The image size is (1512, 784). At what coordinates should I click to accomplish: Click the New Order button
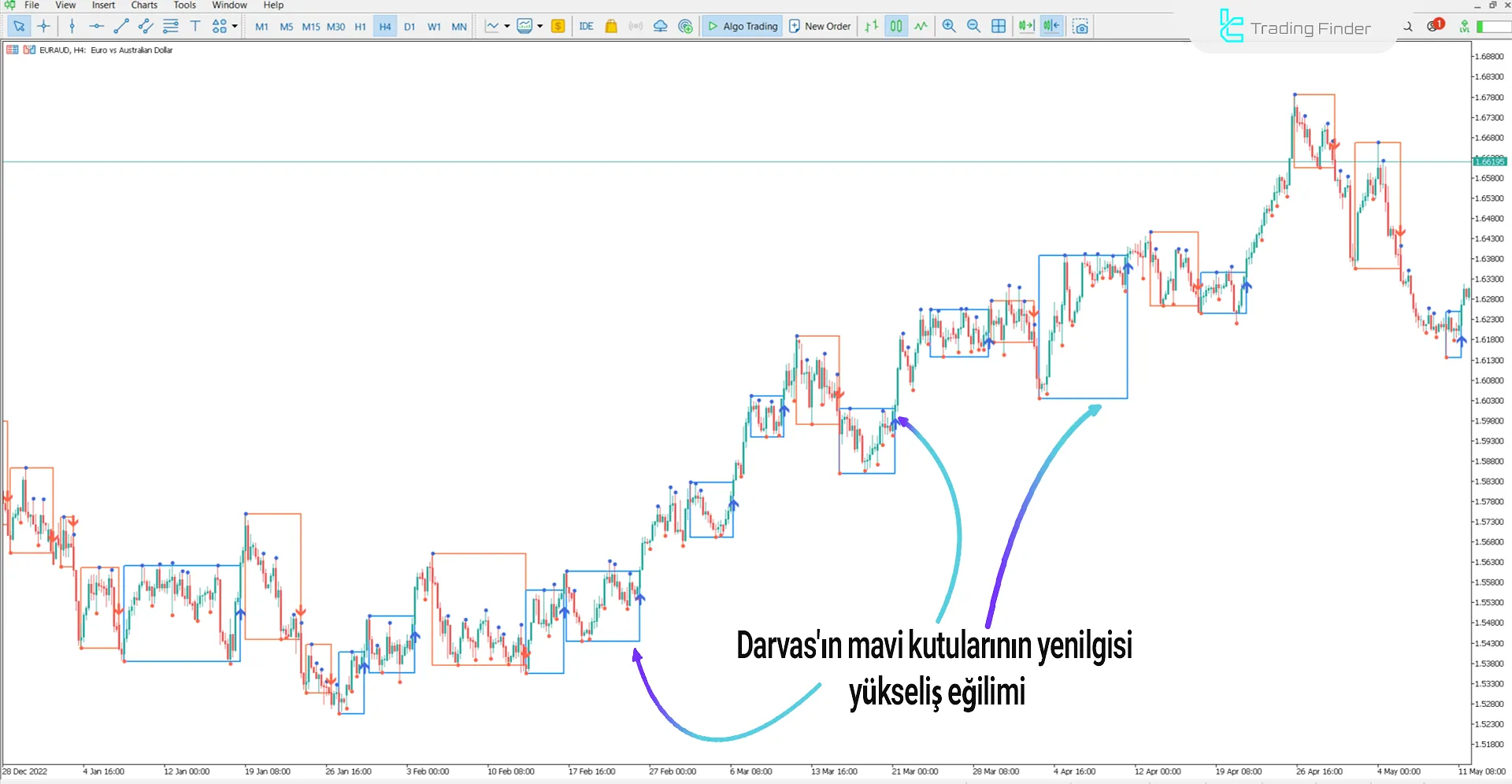point(820,26)
